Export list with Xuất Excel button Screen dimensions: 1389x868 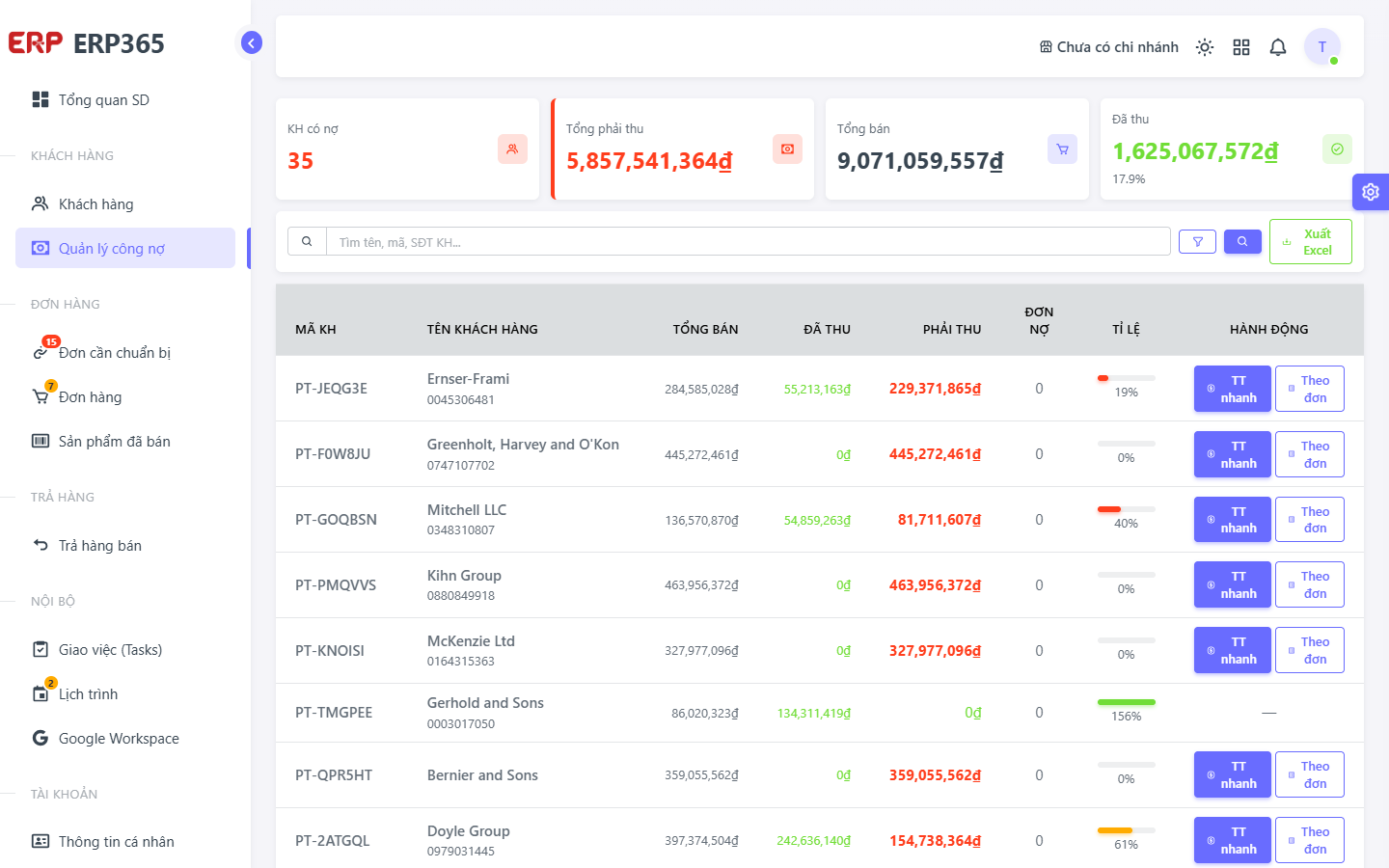[x=1311, y=241]
